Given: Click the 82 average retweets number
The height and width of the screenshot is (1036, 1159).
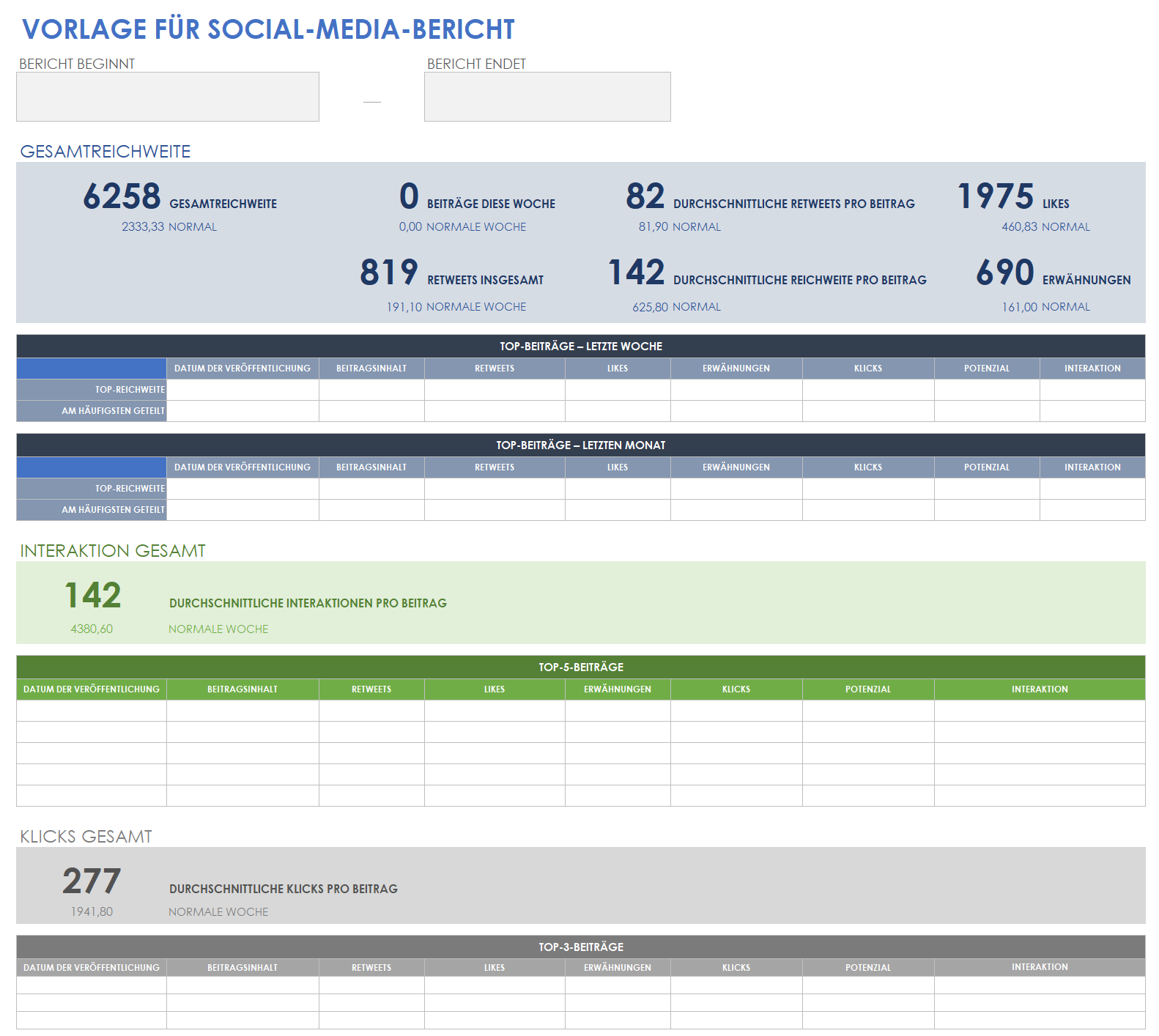Looking at the screenshot, I should point(645,196).
